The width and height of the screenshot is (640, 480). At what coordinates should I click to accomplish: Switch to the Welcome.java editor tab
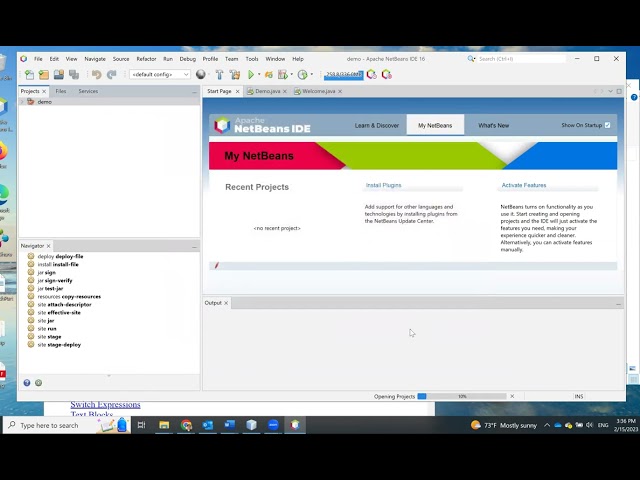coord(319,91)
